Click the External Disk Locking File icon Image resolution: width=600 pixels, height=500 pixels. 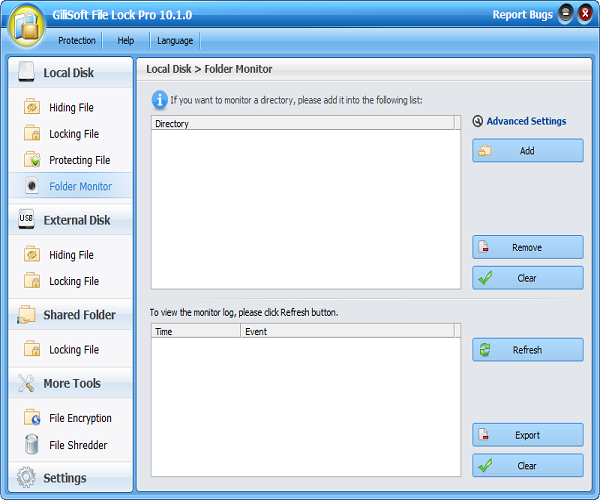pos(32,280)
